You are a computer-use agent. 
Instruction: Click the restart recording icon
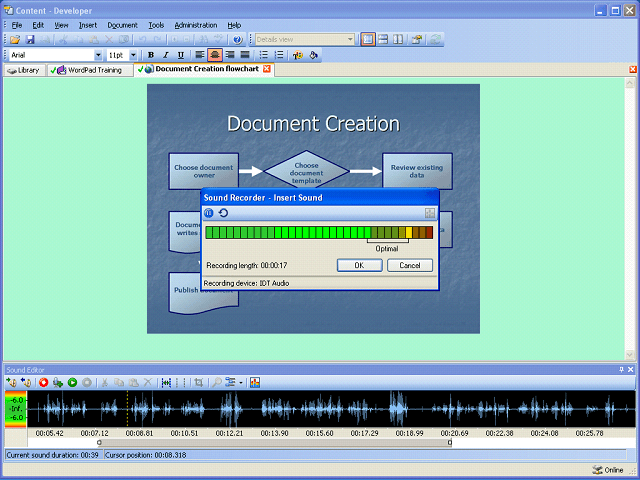pos(223,213)
